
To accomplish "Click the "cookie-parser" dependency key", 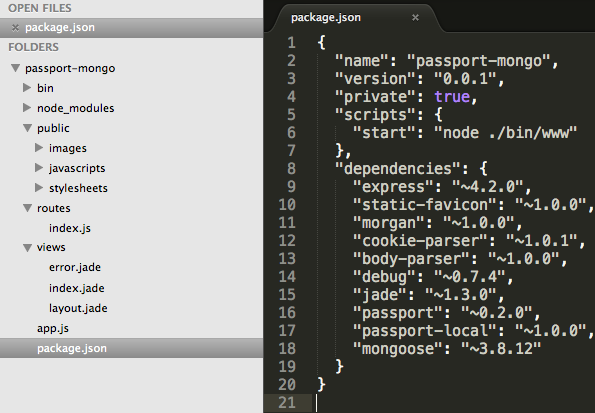I will coord(420,241).
